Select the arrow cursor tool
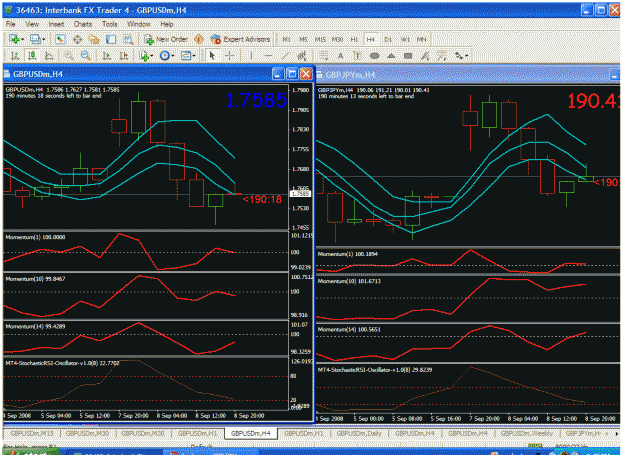 click(x=212, y=55)
